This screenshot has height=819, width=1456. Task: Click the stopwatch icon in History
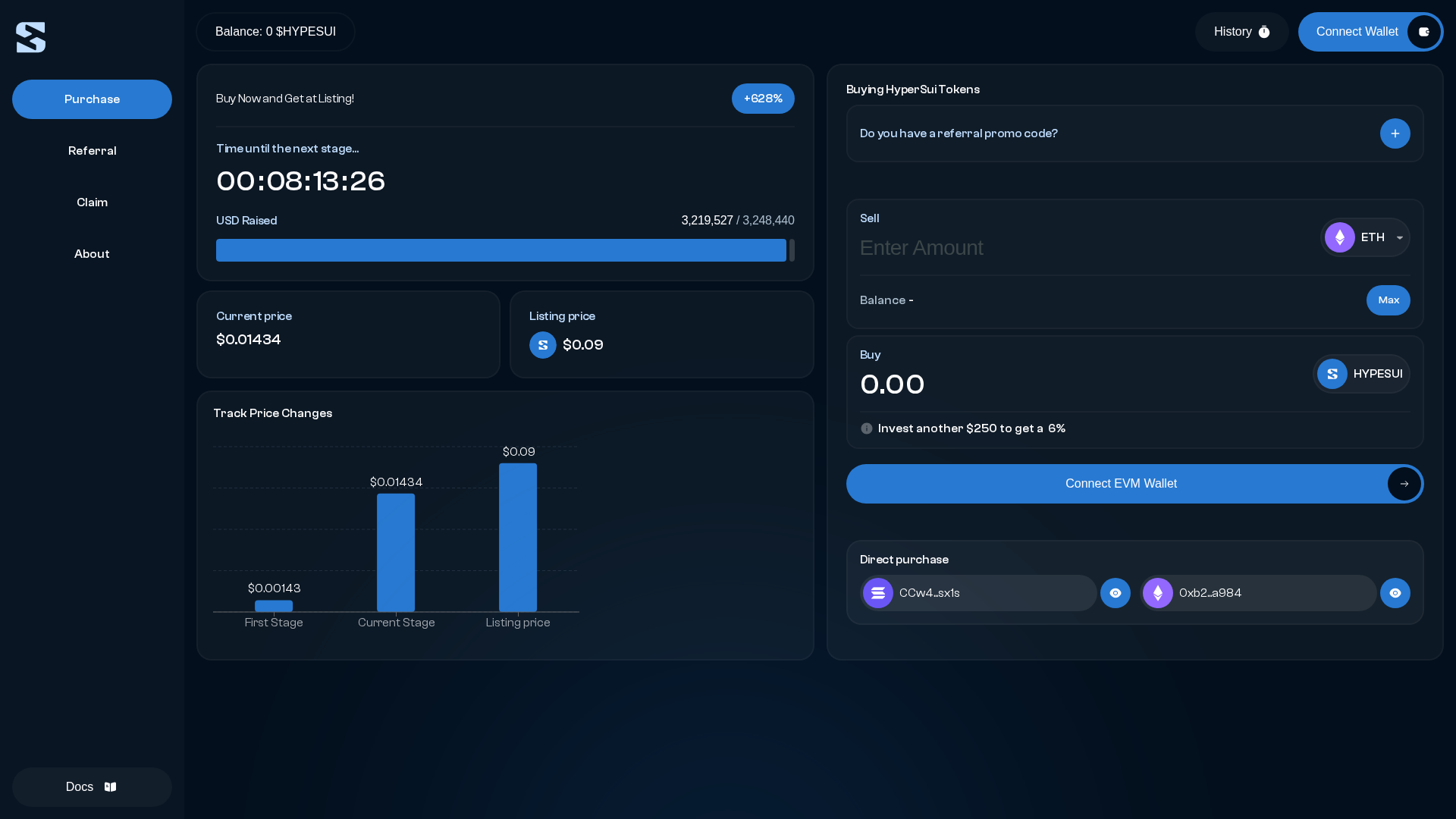click(1264, 32)
